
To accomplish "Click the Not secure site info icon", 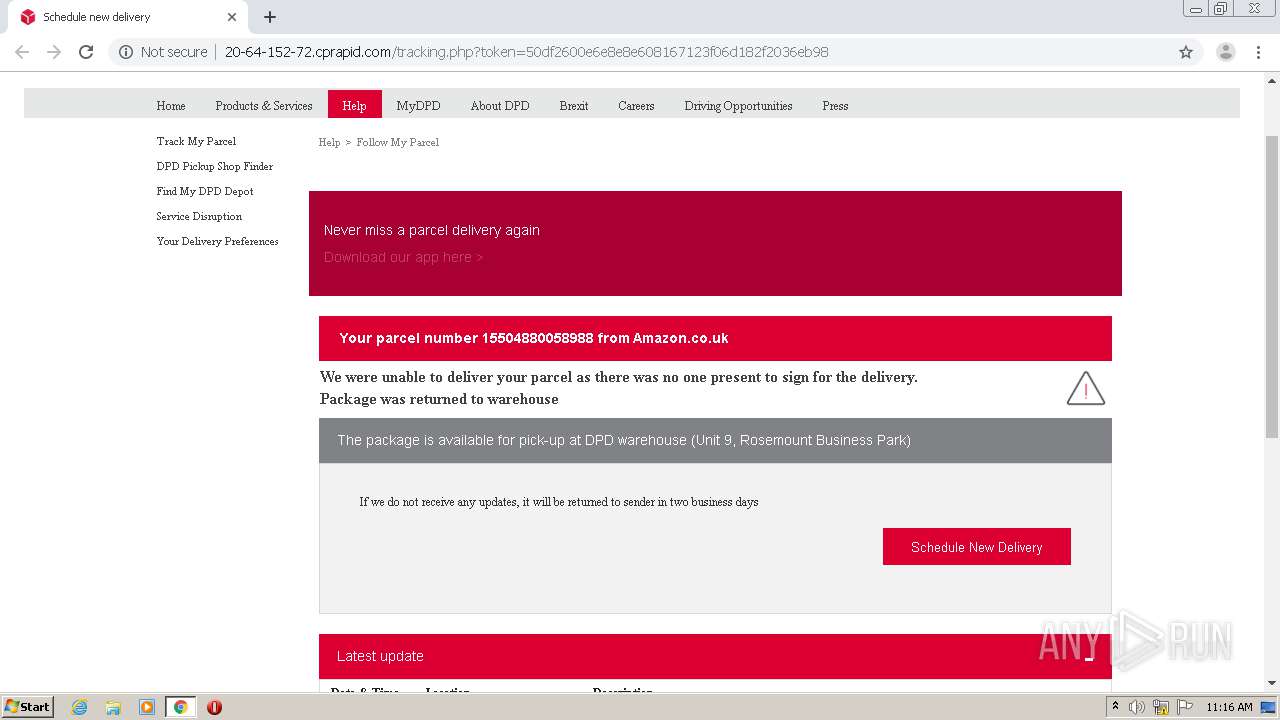I will 126,52.
